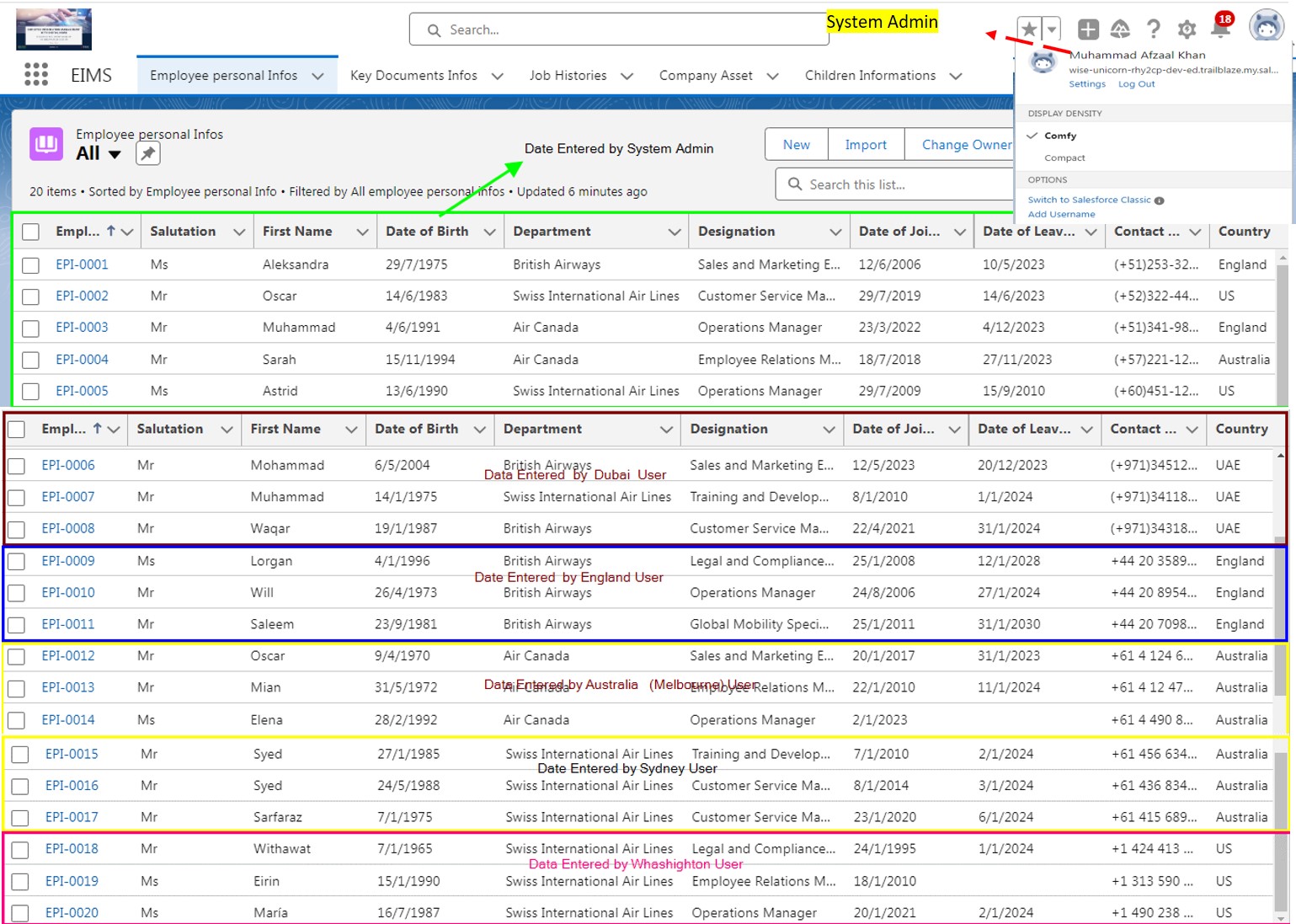Image resolution: width=1296 pixels, height=924 pixels.
Task: Open the Company Asset tab
Action: pyautogui.click(x=706, y=76)
